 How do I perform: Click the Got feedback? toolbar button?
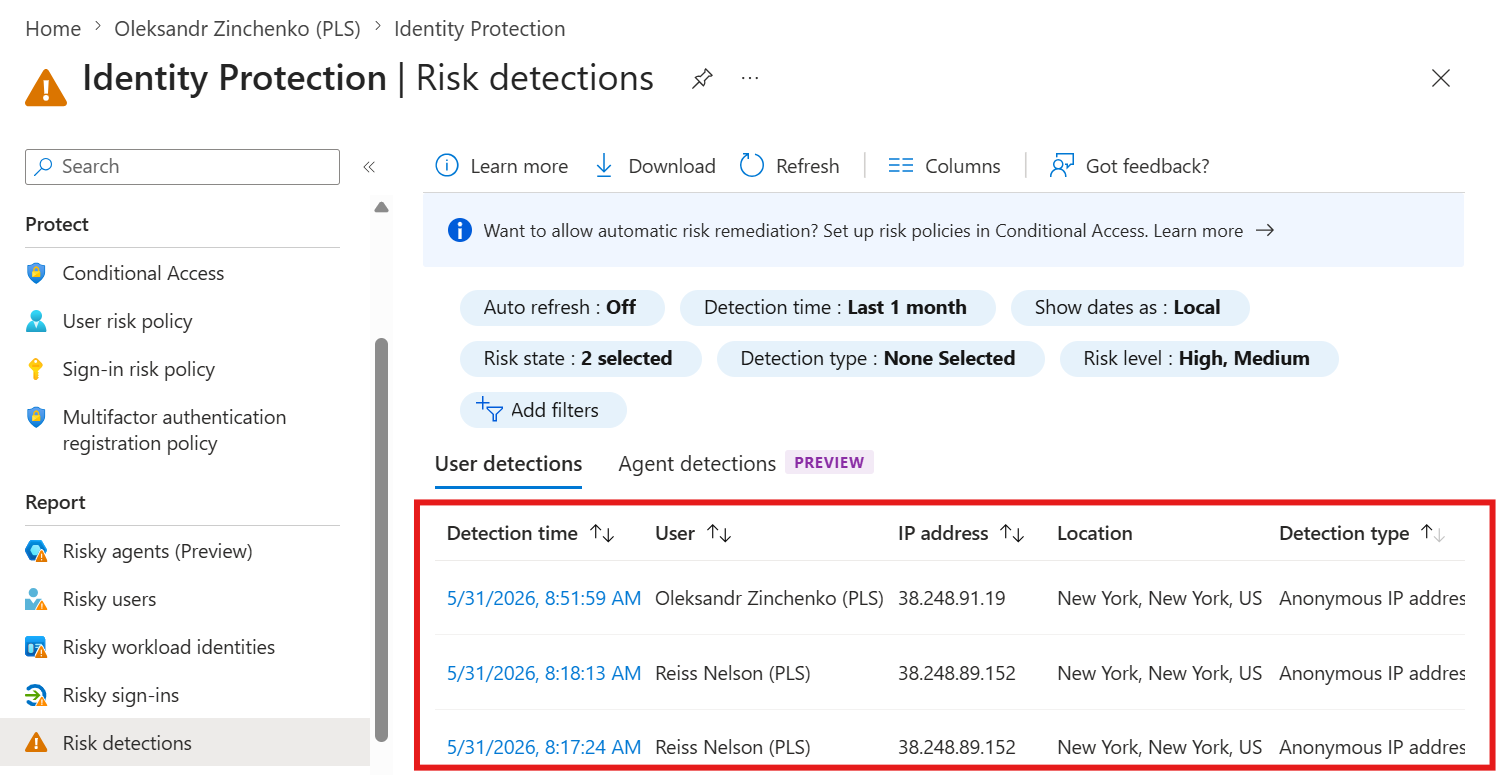pos(1130,166)
